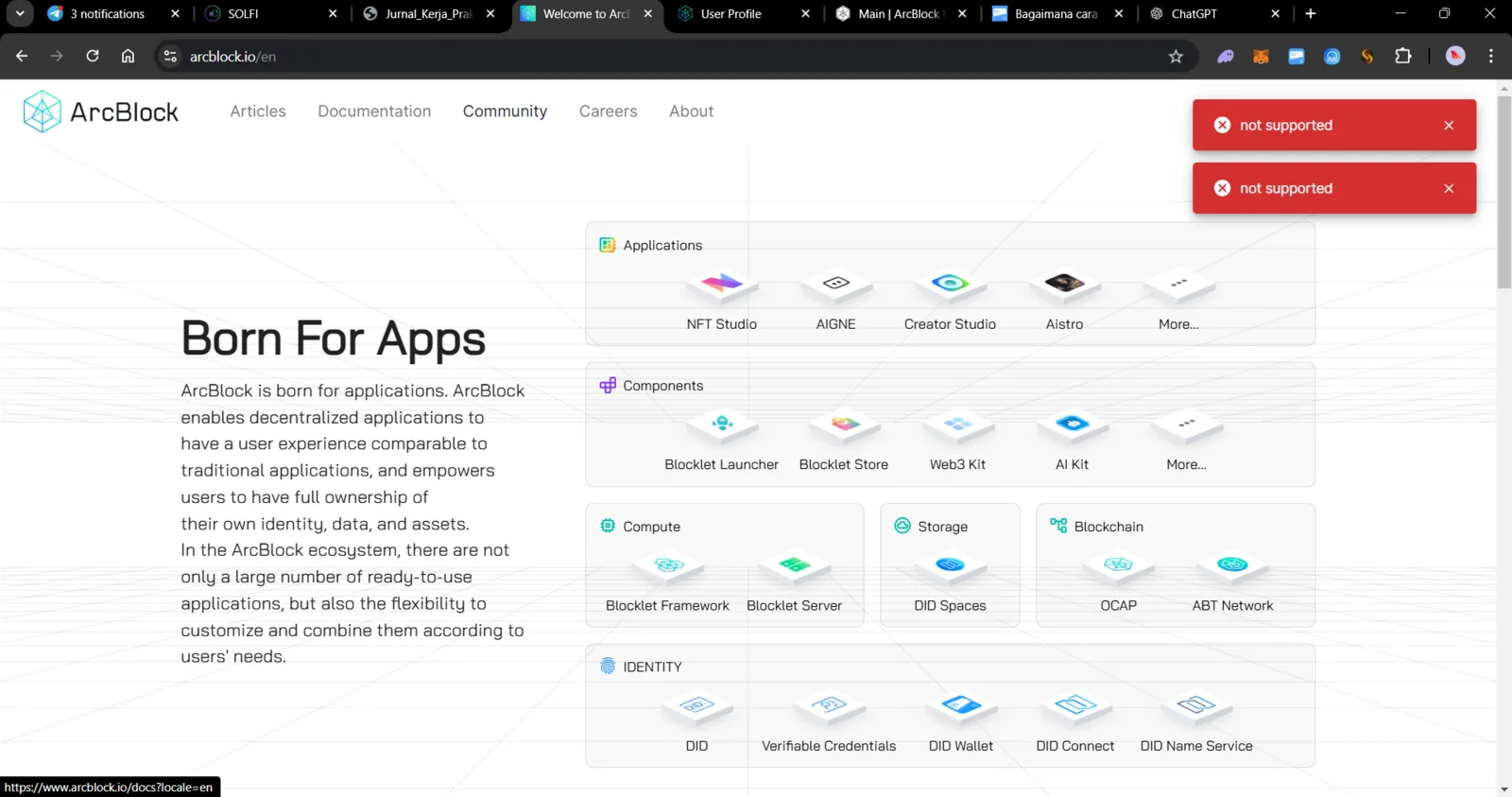
Task: Go back to previous page
Action: tap(22, 57)
